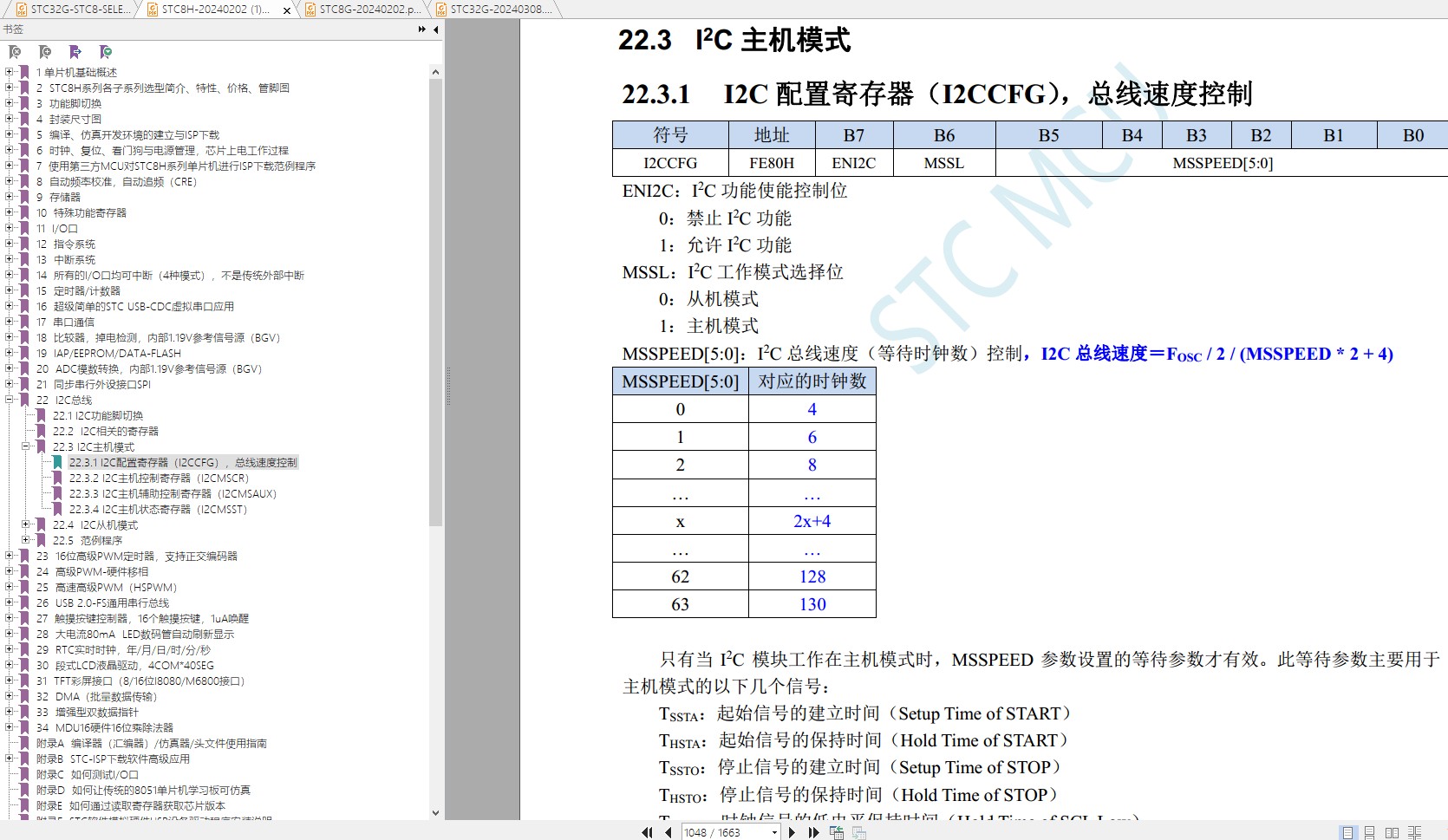
Task: Click the double-arrow expand panel icon
Action: [422, 29]
